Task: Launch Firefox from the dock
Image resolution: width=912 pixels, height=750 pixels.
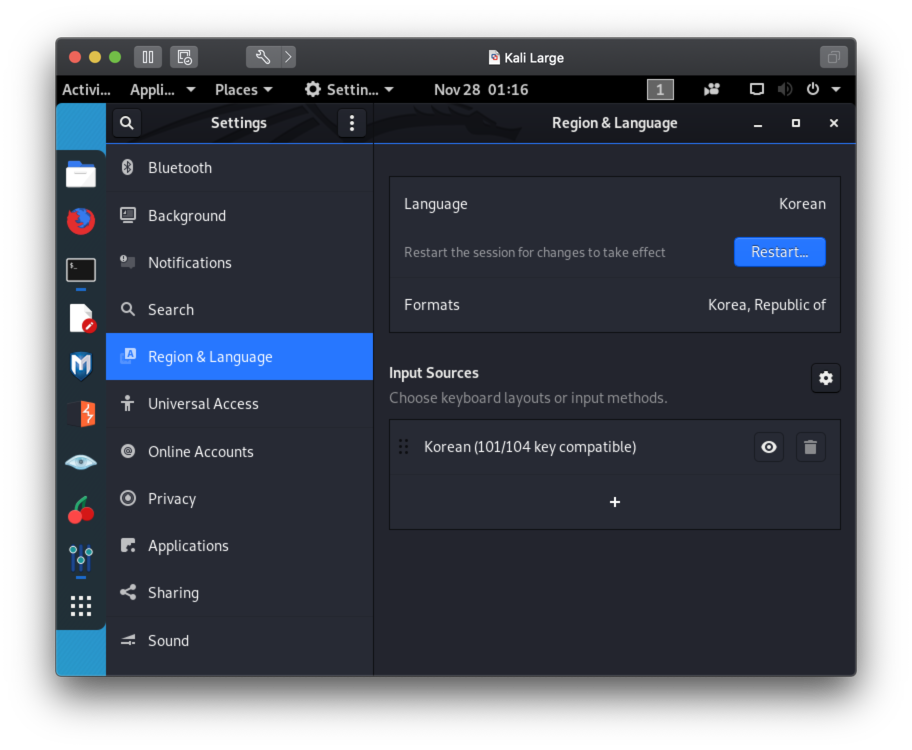Action: point(81,221)
